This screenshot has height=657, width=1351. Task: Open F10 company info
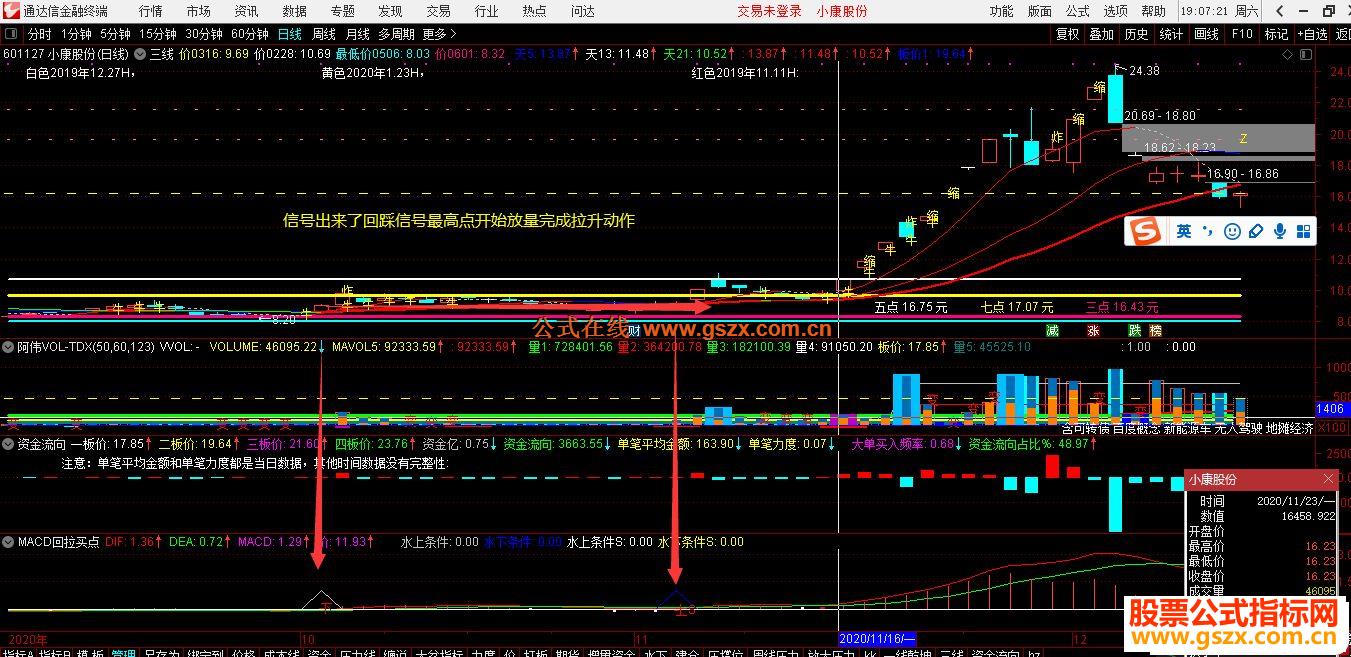point(1241,33)
